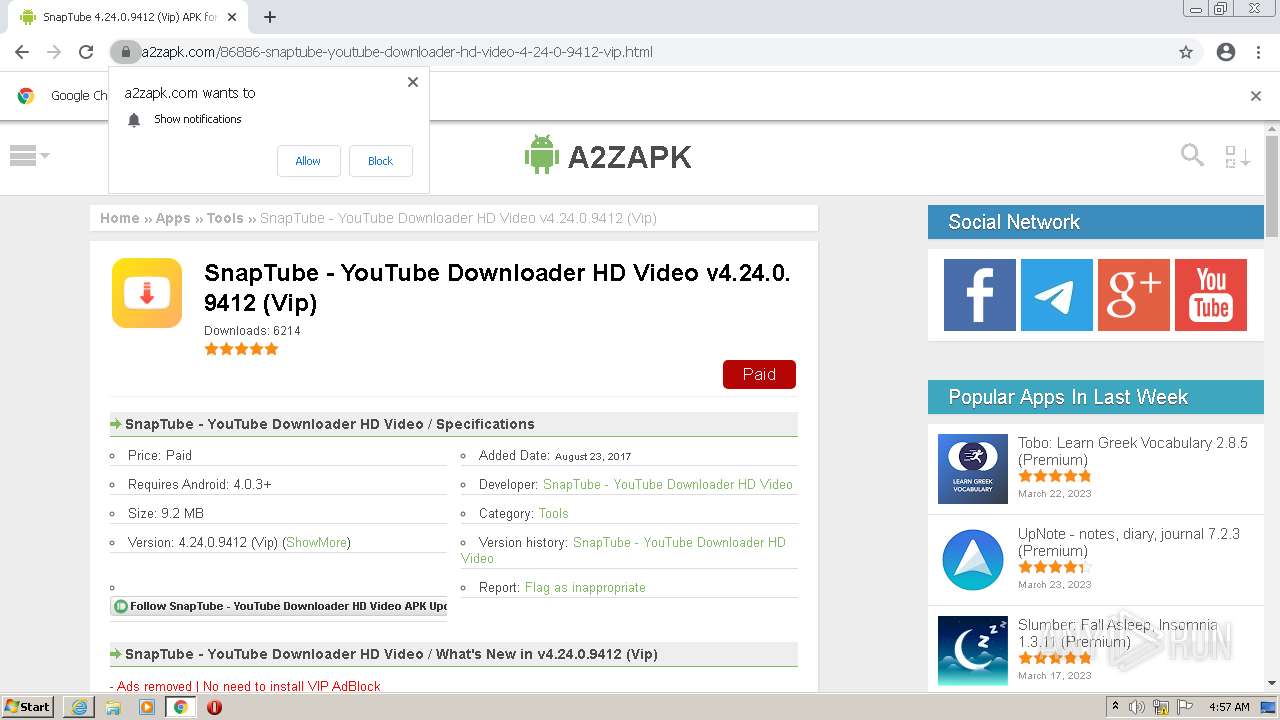Click the sort-download icon beside search
Screen dimensions: 1280x720
[1237, 156]
